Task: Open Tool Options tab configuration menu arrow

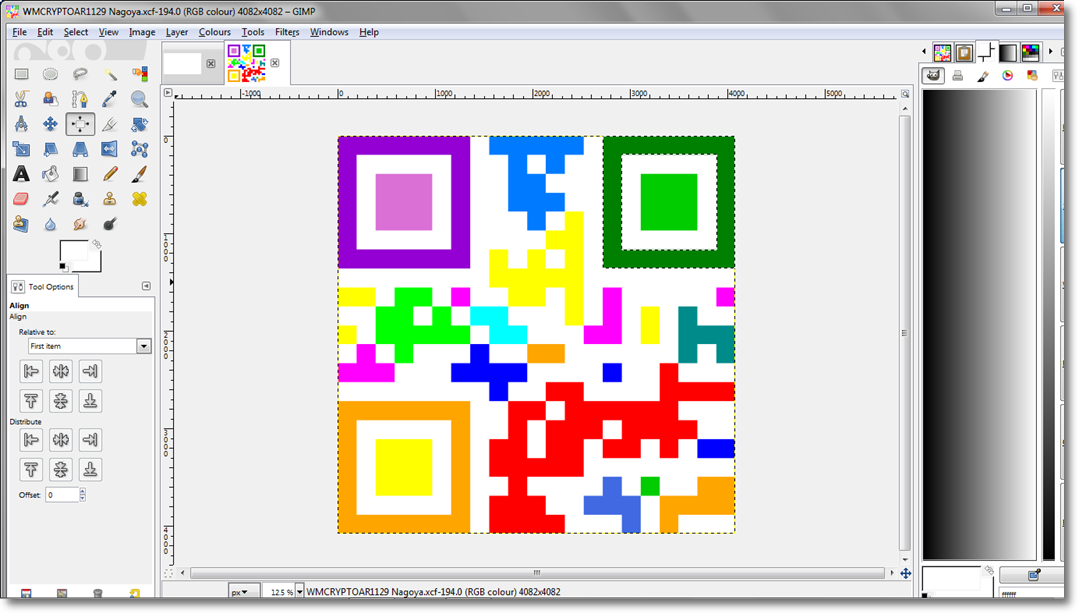Action: 146,286
